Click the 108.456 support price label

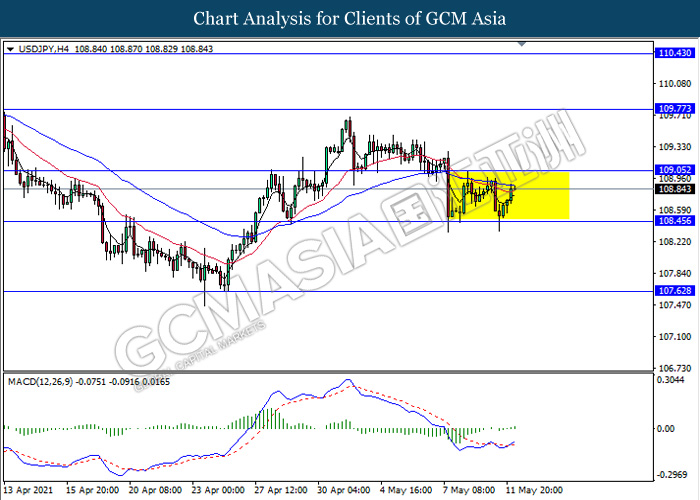675,221
